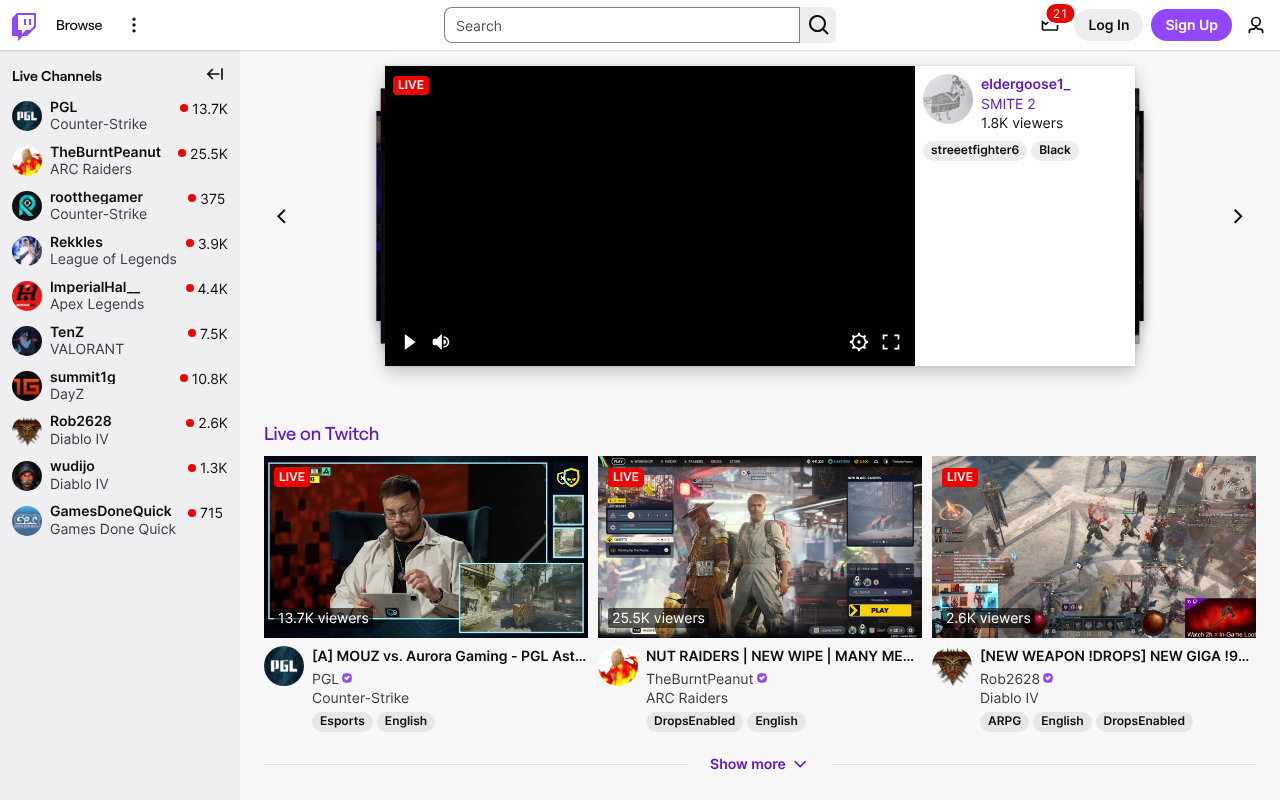
Task: Select Esports tag on PGL card
Action: 342,721
